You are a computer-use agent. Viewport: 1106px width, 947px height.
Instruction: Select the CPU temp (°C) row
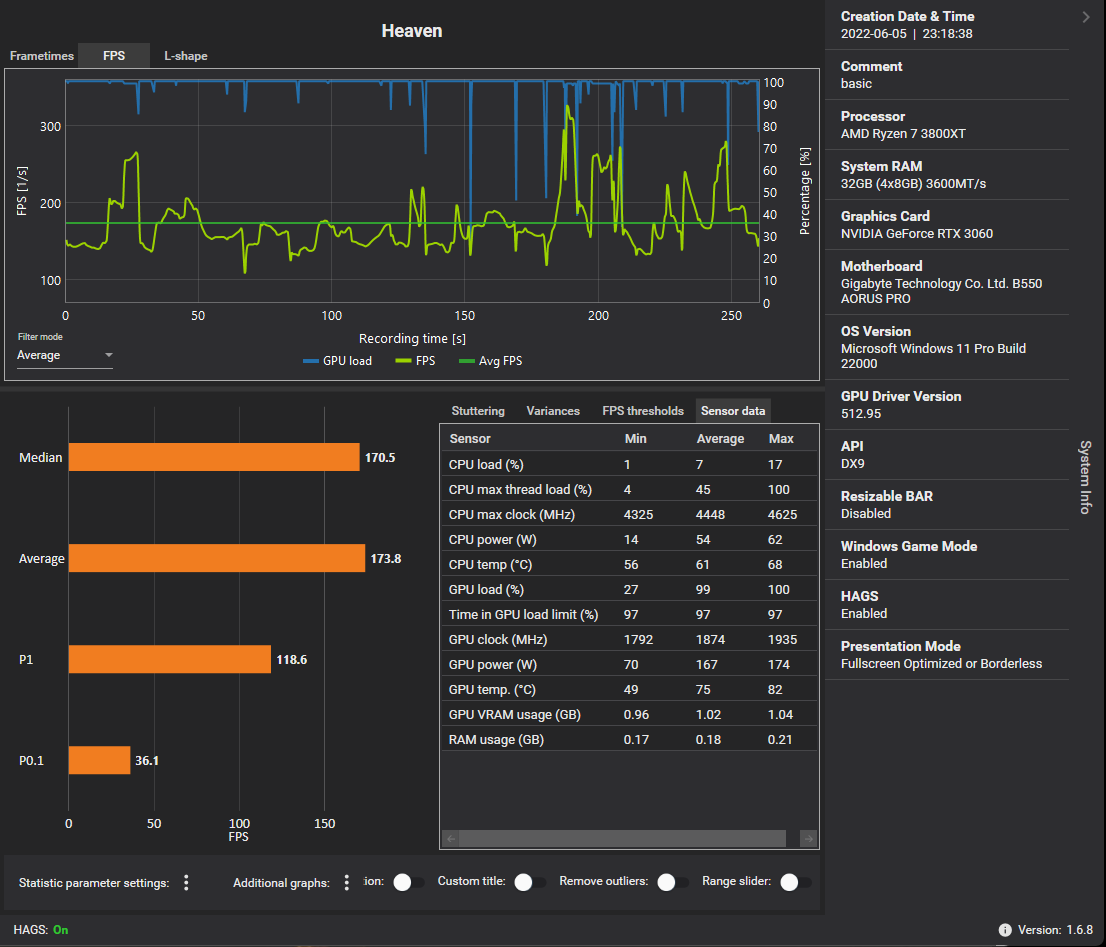click(x=629, y=564)
